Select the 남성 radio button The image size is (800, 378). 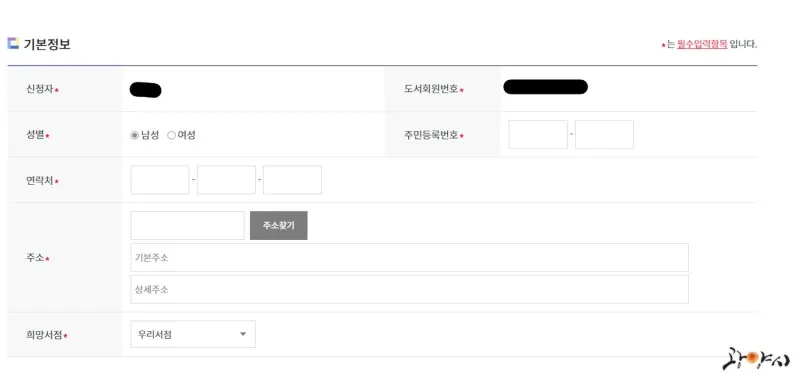tap(135, 135)
